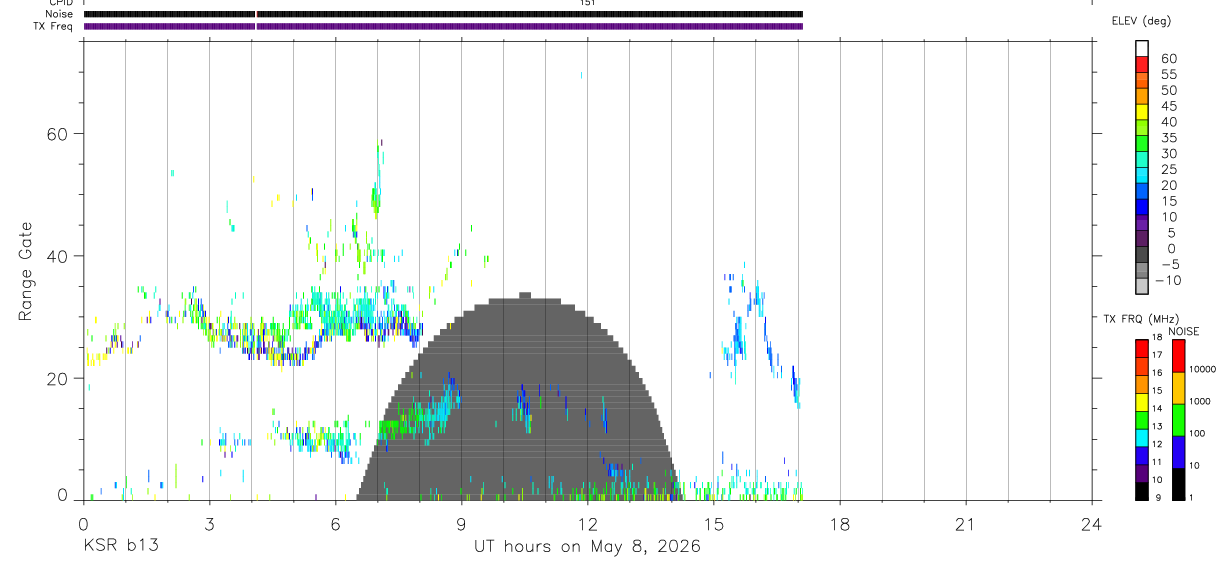Click the x-axis tick label "0"
The image size is (1228, 567).
point(83,523)
